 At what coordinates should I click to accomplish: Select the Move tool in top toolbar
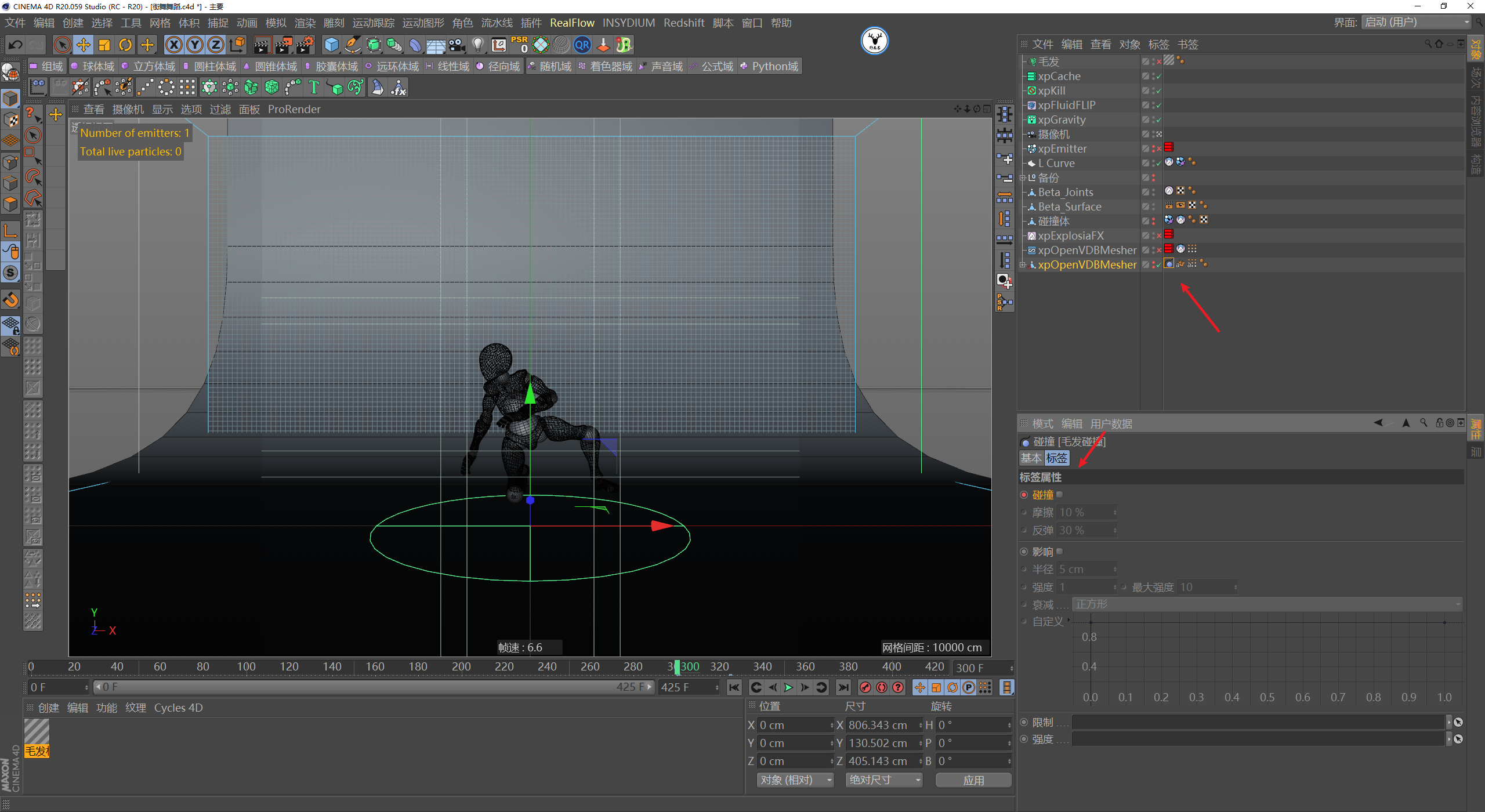[83, 45]
